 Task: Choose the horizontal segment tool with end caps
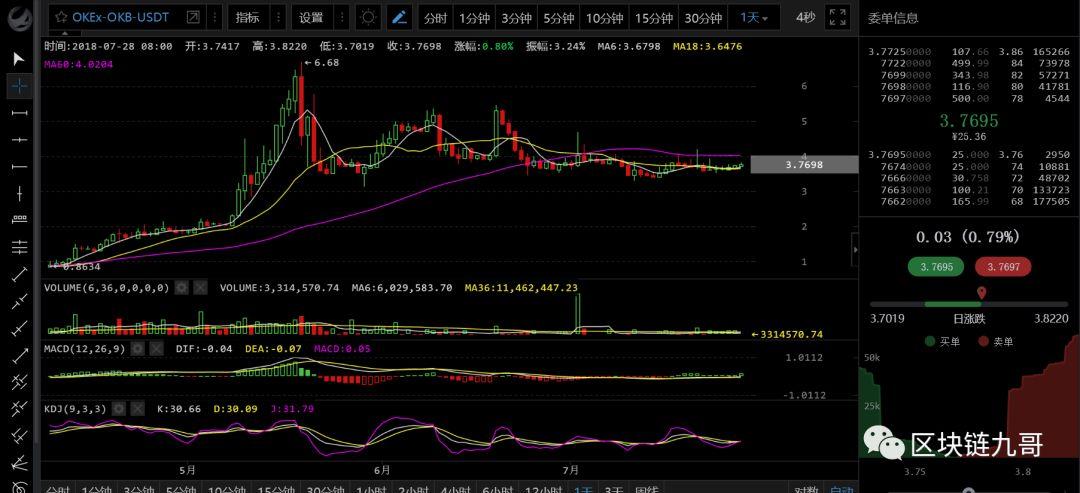pyautogui.click(x=19, y=112)
